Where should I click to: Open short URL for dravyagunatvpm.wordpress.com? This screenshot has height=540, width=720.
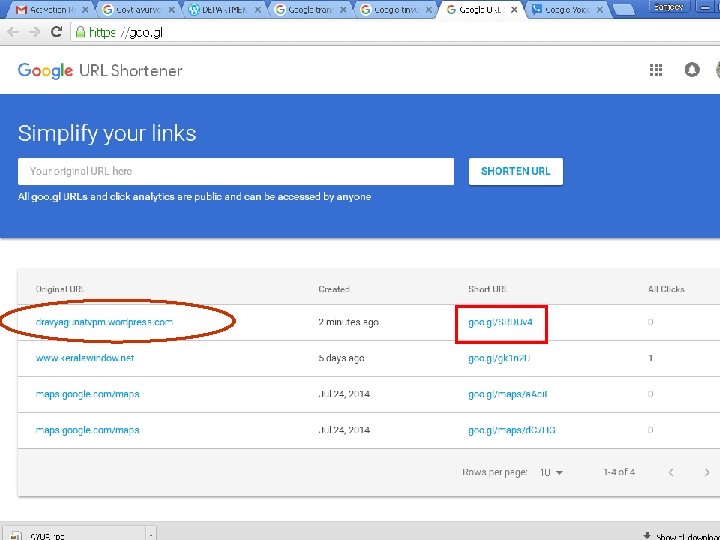[x=500, y=322]
